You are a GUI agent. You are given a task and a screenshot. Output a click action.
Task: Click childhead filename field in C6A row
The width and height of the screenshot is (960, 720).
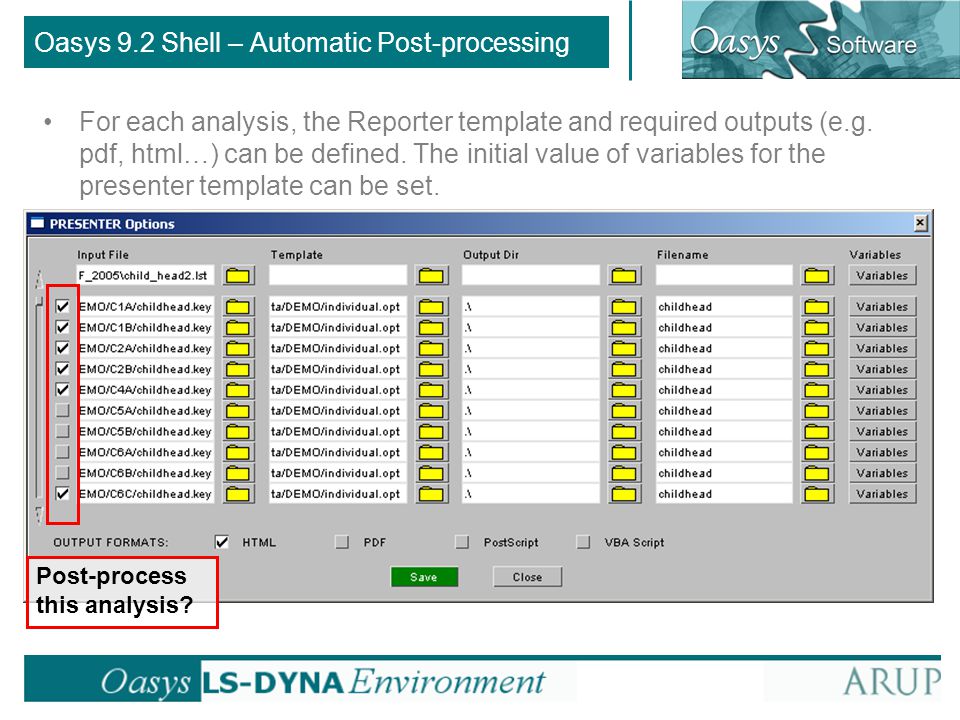(724, 452)
